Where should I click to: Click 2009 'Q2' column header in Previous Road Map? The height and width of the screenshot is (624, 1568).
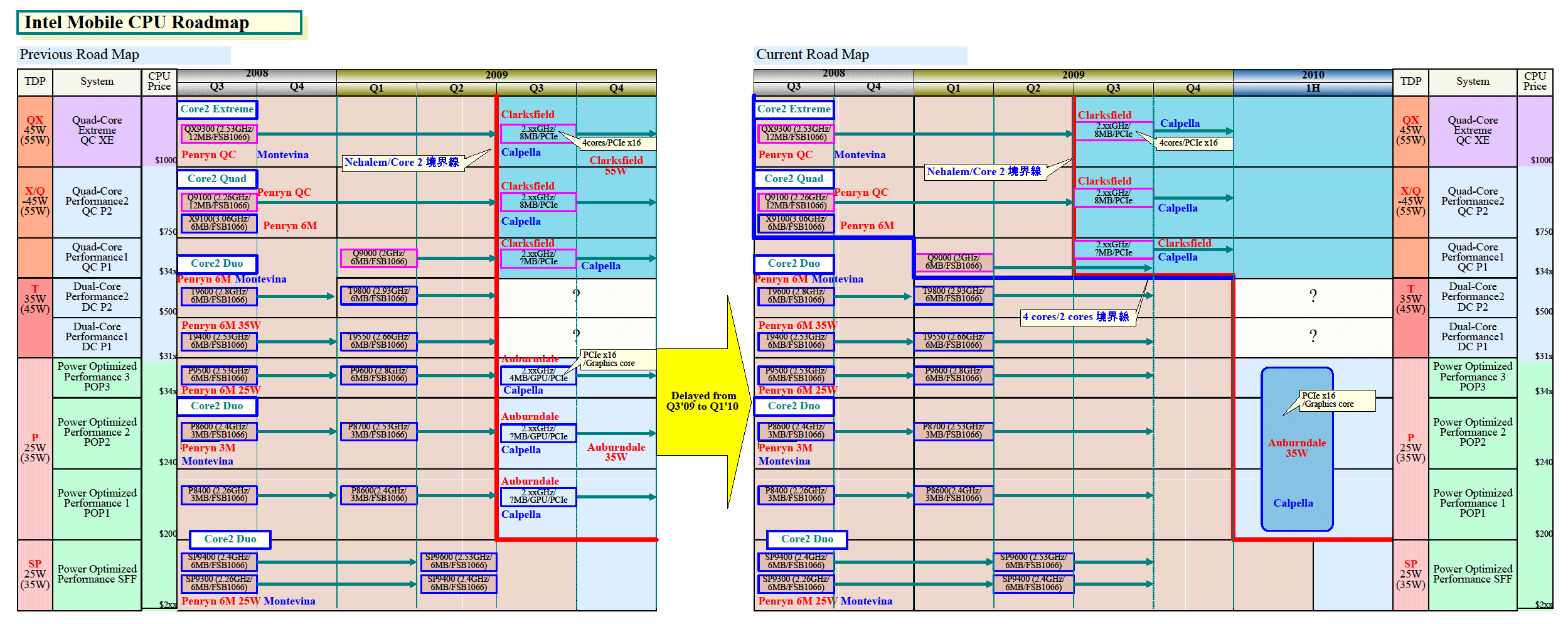(x=456, y=89)
